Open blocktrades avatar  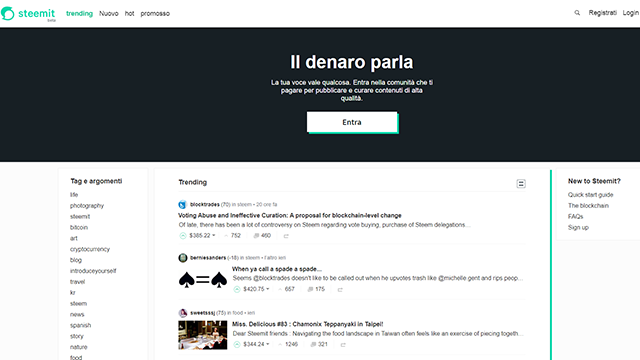(x=182, y=204)
